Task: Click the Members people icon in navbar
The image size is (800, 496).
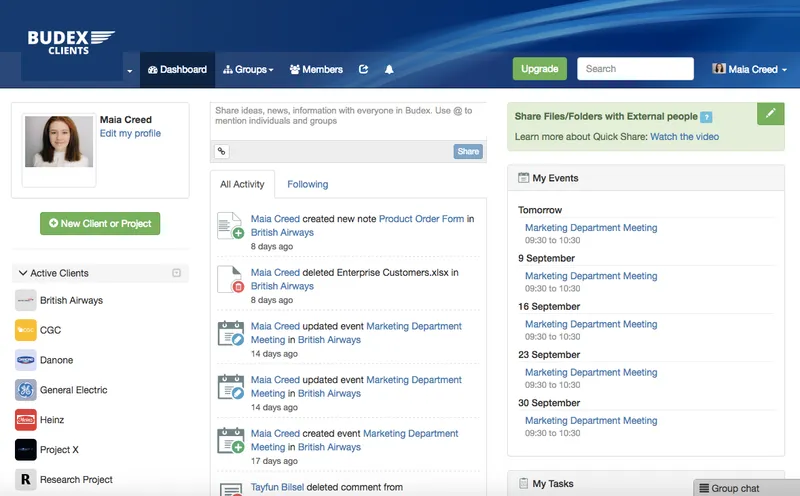Action: pyautogui.click(x=294, y=69)
